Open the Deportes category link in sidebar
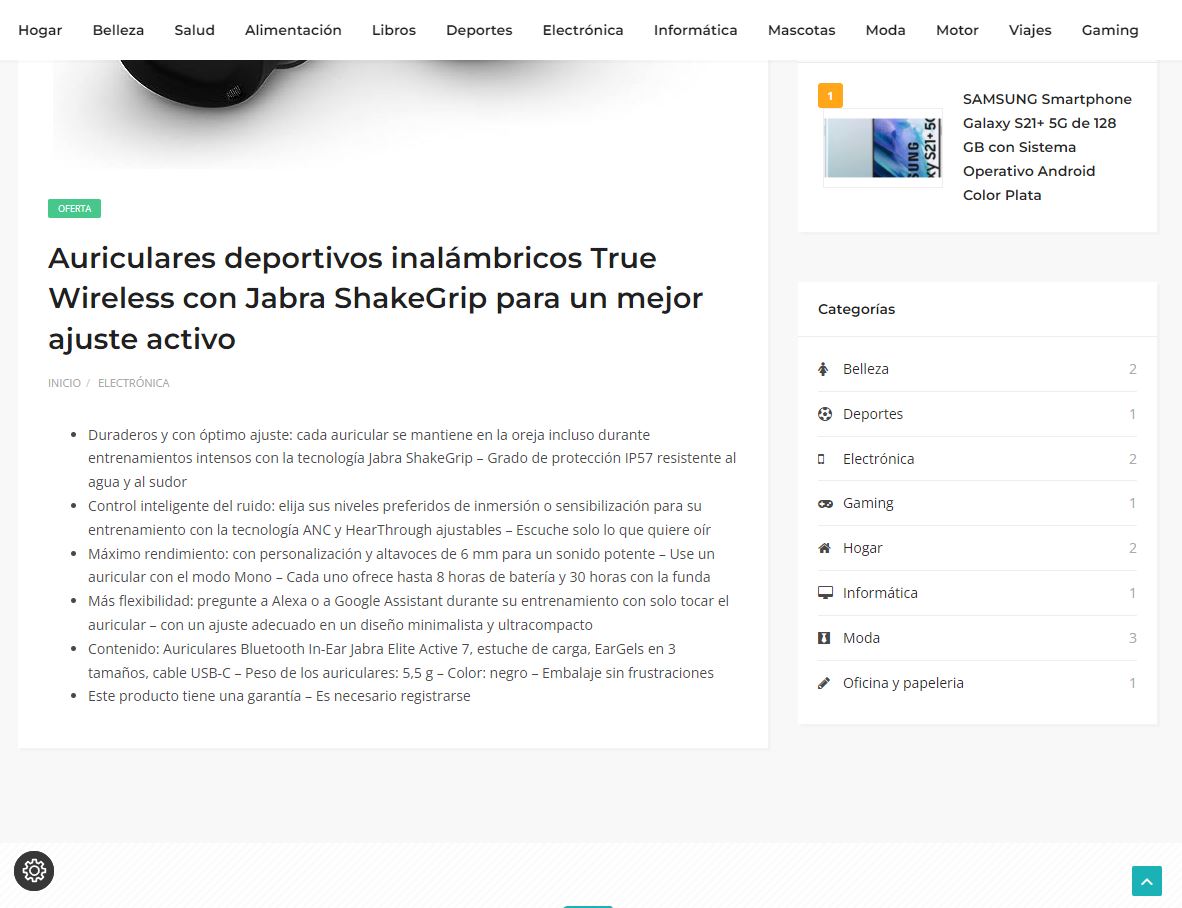The width and height of the screenshot is (1182, 908). pyautogui.click(x=872, y=414)
